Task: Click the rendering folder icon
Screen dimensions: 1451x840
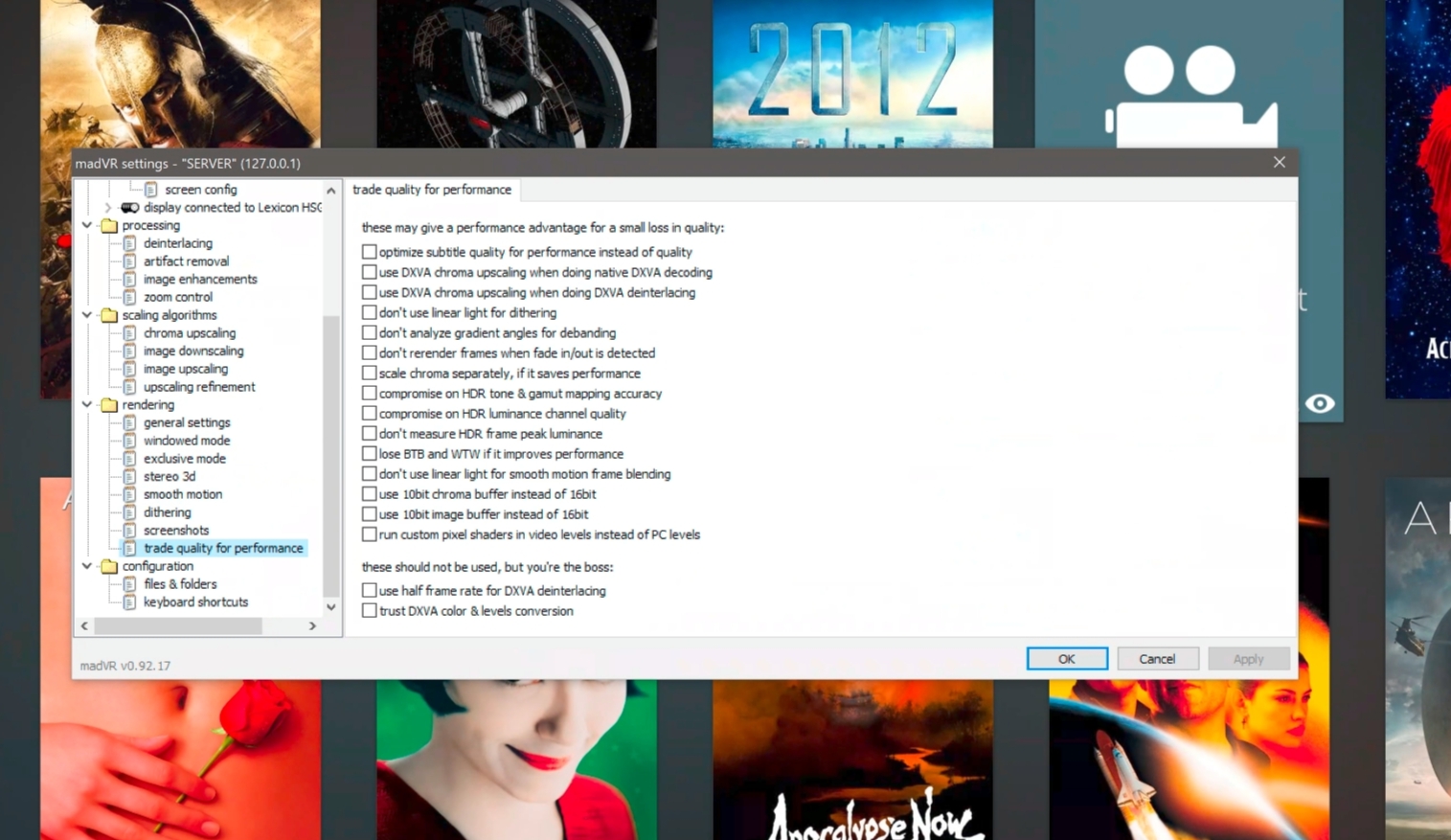Action: coord(109,405)
